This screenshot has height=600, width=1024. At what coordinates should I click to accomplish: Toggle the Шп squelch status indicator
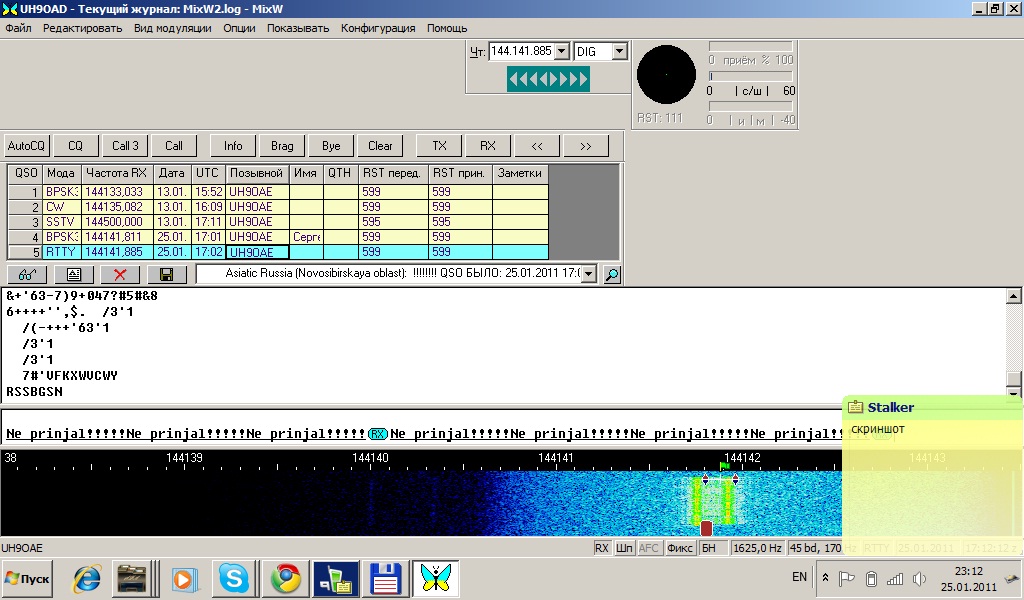(624, 548)
